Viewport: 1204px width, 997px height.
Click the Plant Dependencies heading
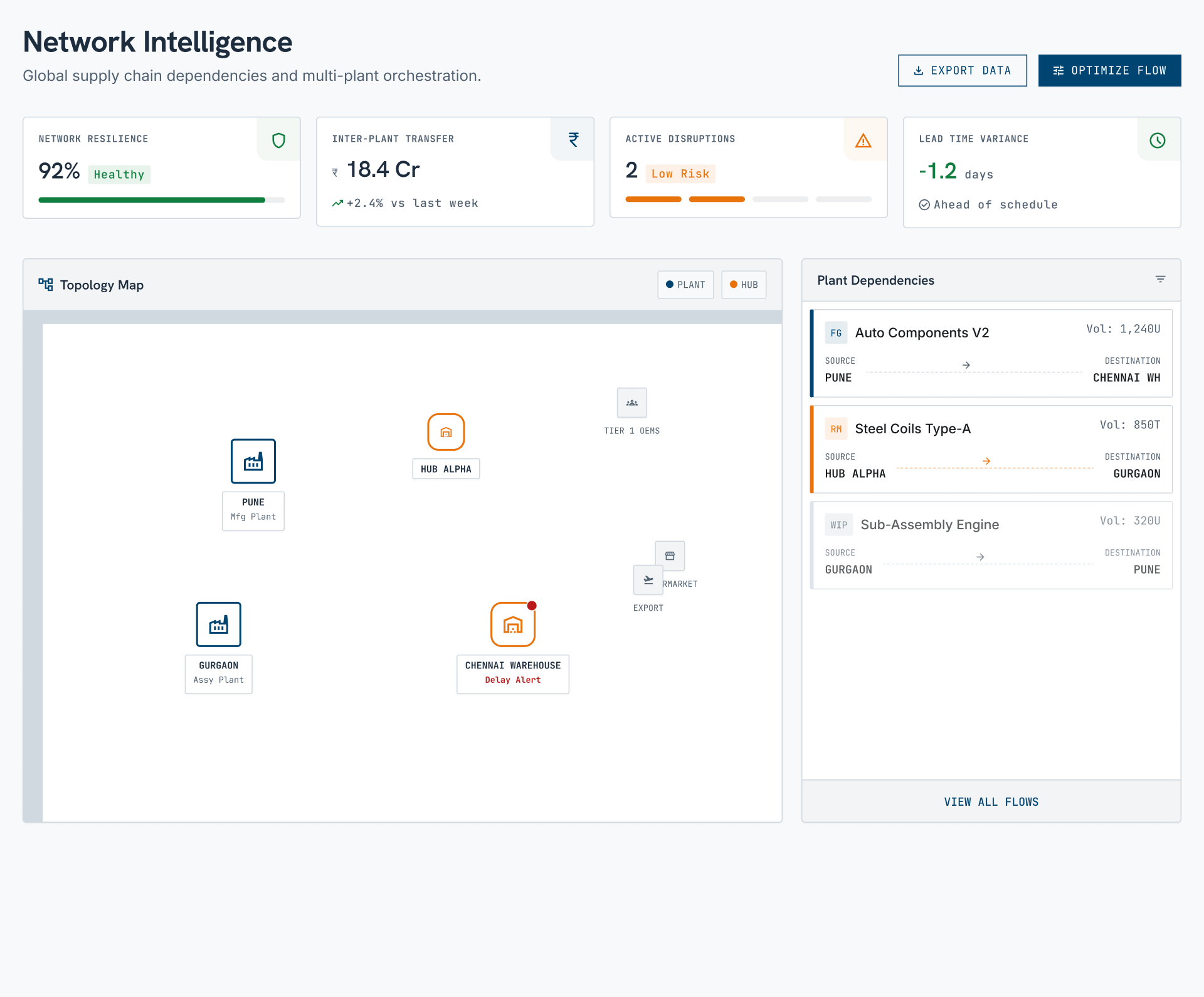coord(875,280)
